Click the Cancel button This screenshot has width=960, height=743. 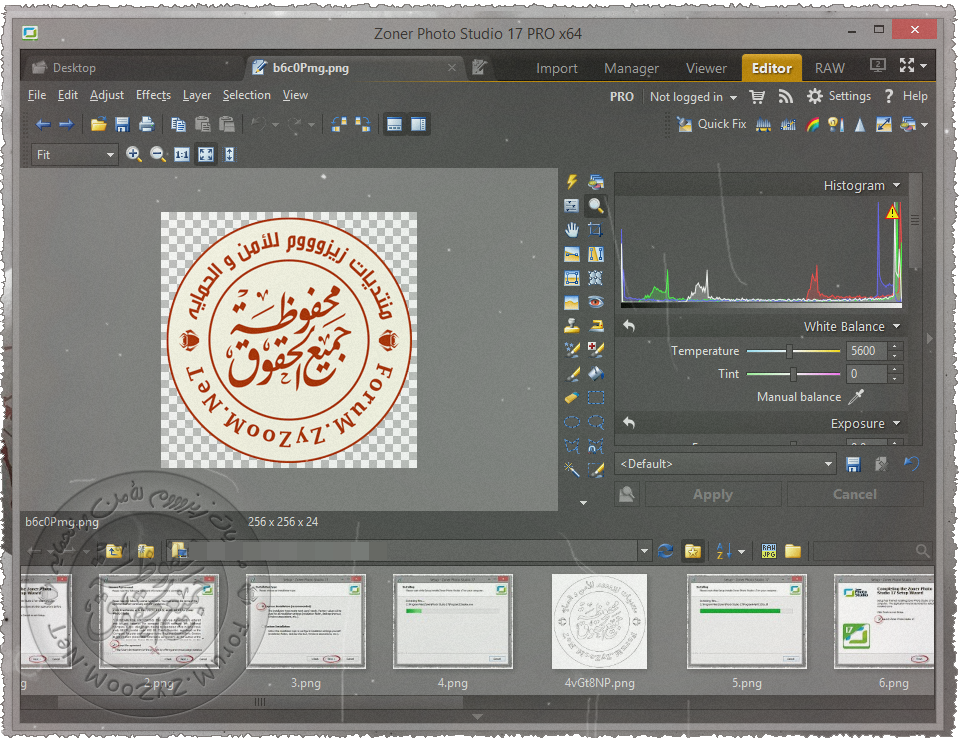855,495
